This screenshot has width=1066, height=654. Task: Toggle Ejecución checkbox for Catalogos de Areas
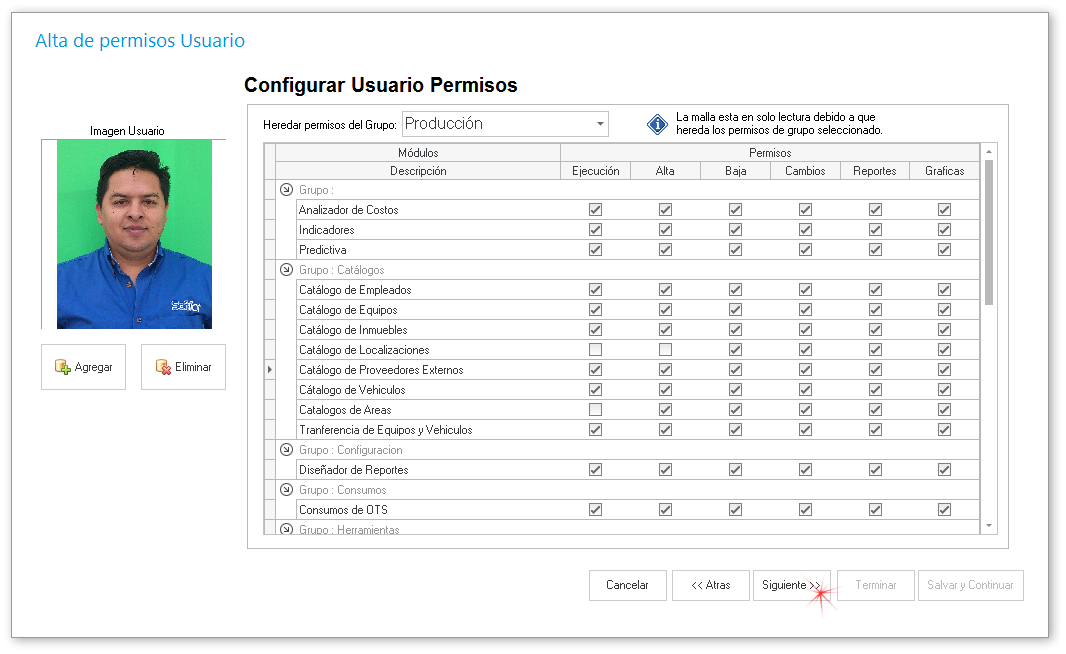[595, 410]
